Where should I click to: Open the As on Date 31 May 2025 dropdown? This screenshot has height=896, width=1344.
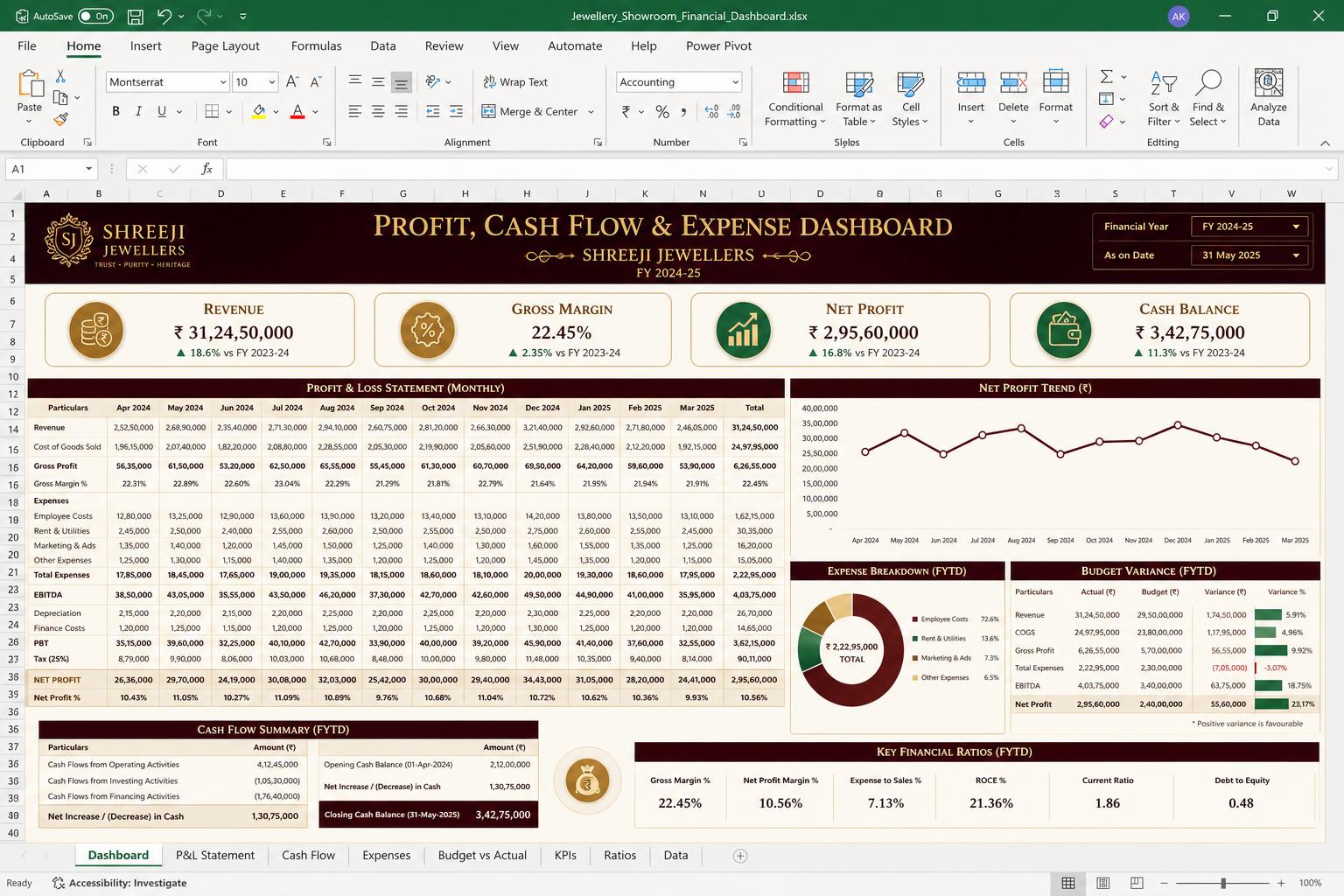tap(1249, 255)
